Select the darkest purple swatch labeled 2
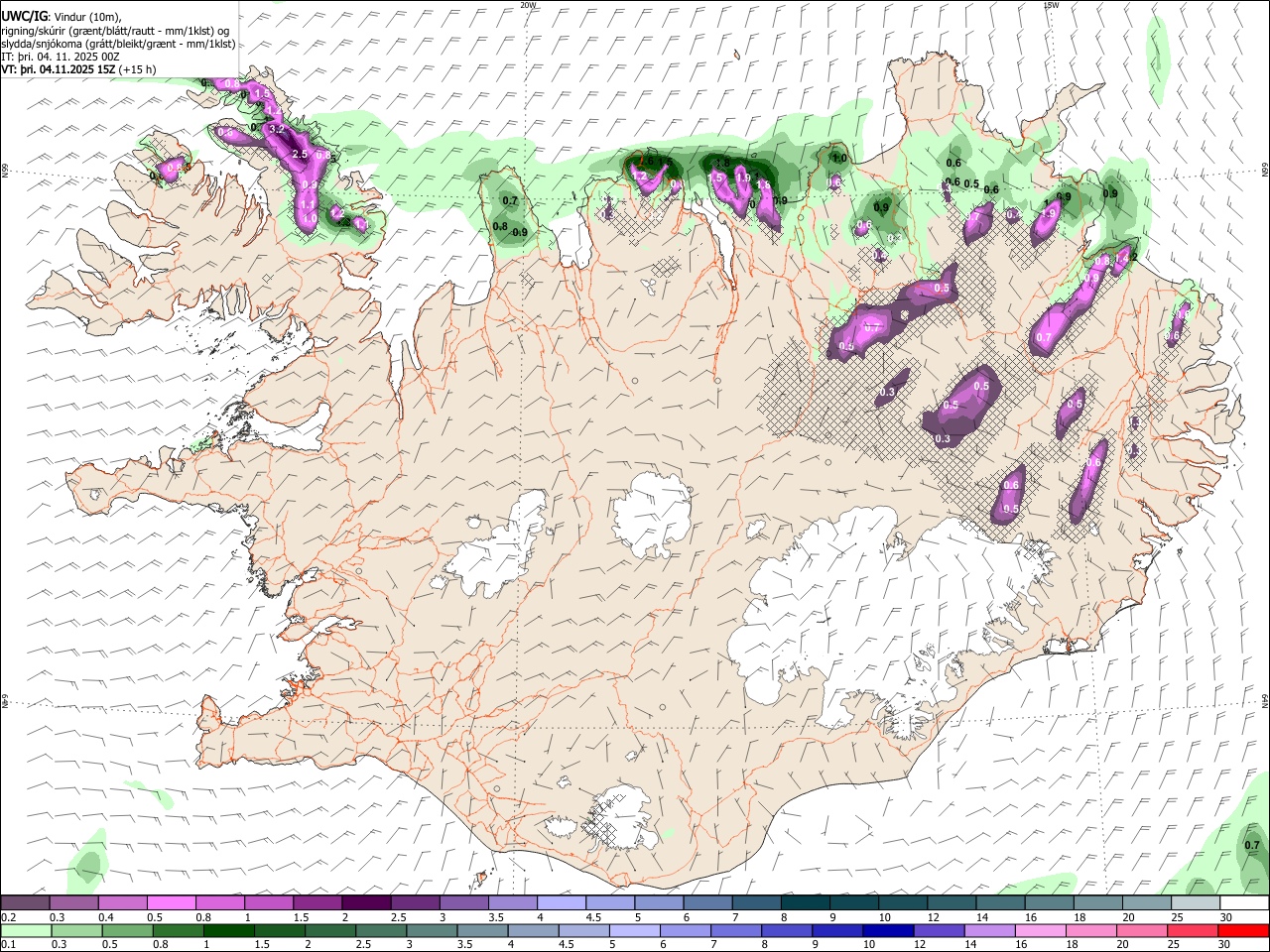This screenshot has height=952, width=1270. 365,902
